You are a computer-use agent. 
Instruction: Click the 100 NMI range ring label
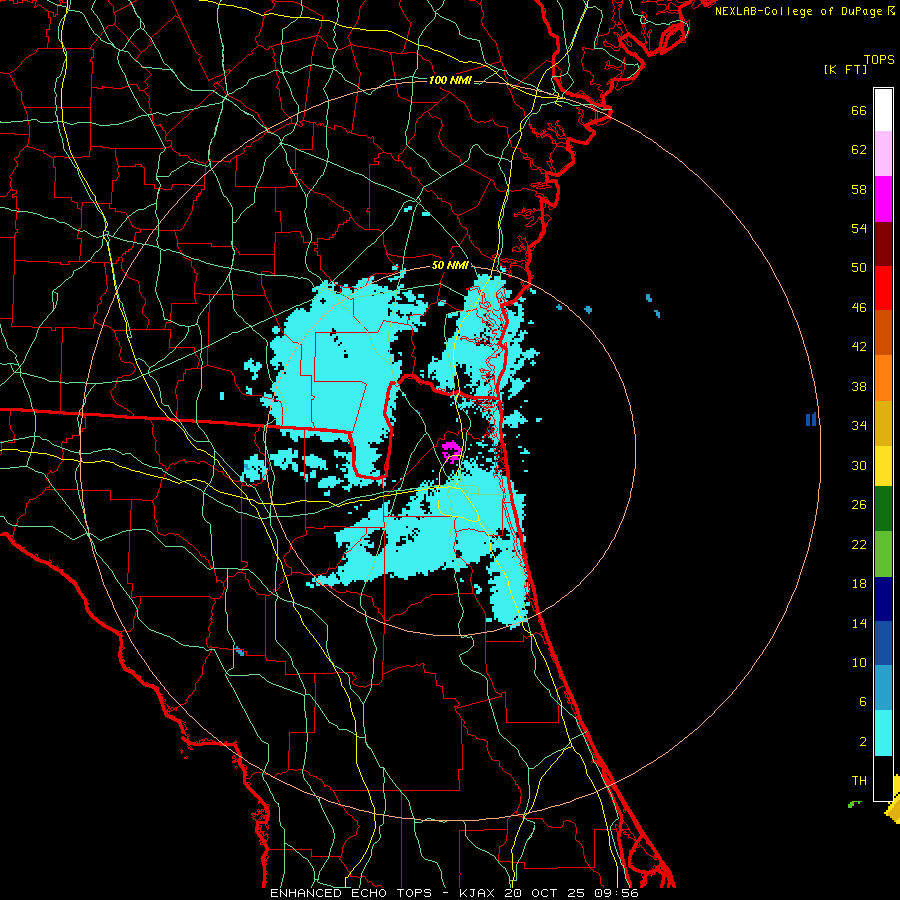450,80
